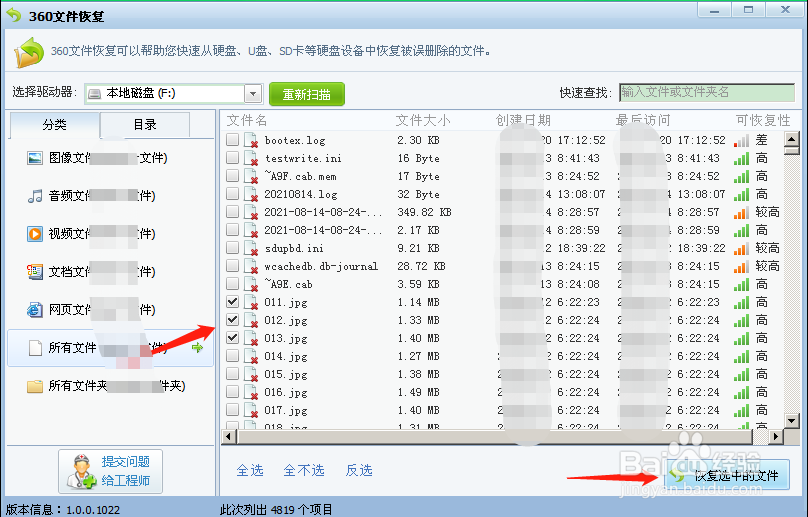
Task: Click the file icon for 20210814.log
Action: [251, 194]
